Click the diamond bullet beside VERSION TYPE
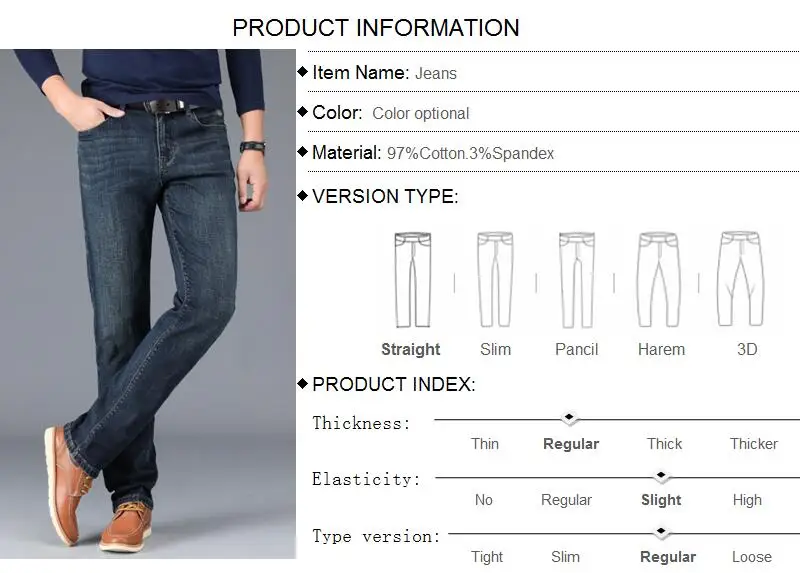 pos(303,195)
